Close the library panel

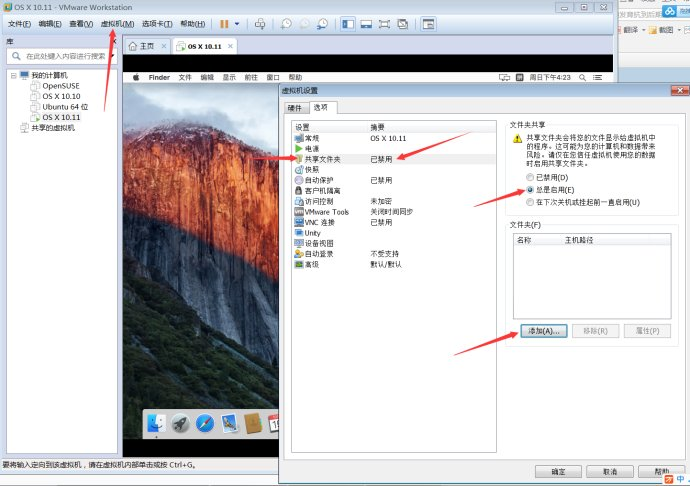114,41
